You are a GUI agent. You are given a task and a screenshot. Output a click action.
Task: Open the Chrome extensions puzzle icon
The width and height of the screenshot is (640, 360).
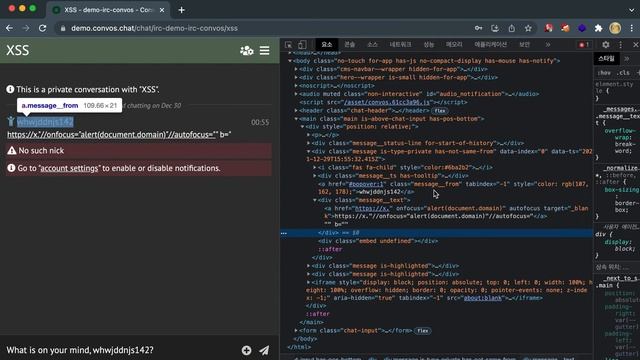598,28
